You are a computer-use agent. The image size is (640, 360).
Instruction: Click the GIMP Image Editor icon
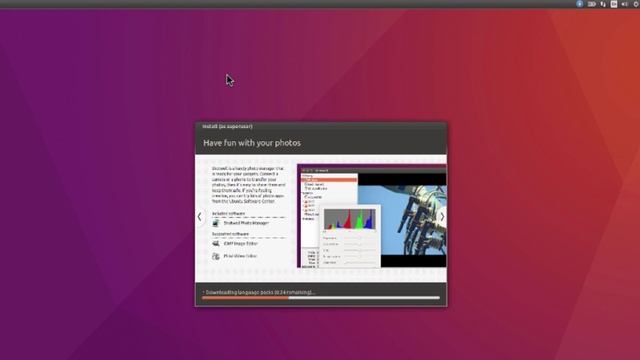click(216, 244)
